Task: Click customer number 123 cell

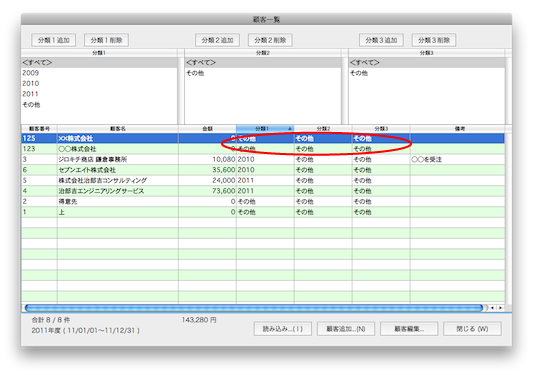Action: coord(39,149)
